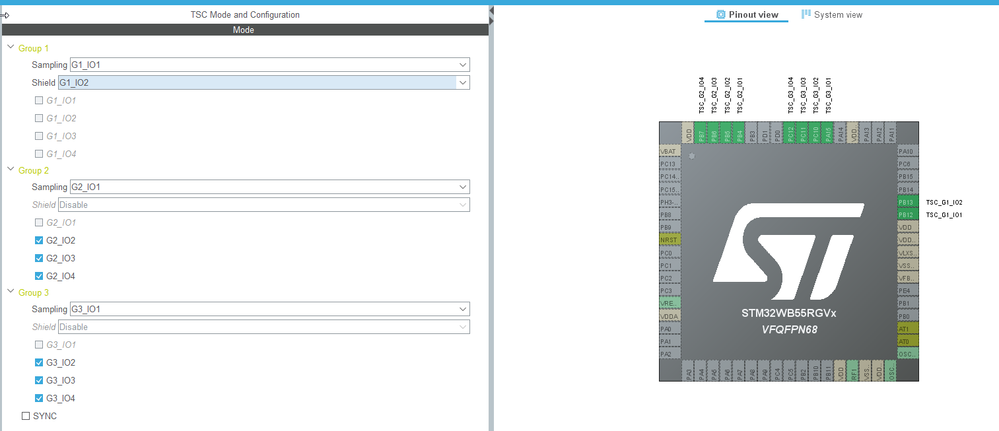Select the PA15 pin on the chip
The image size is (999, 431).
828,133
